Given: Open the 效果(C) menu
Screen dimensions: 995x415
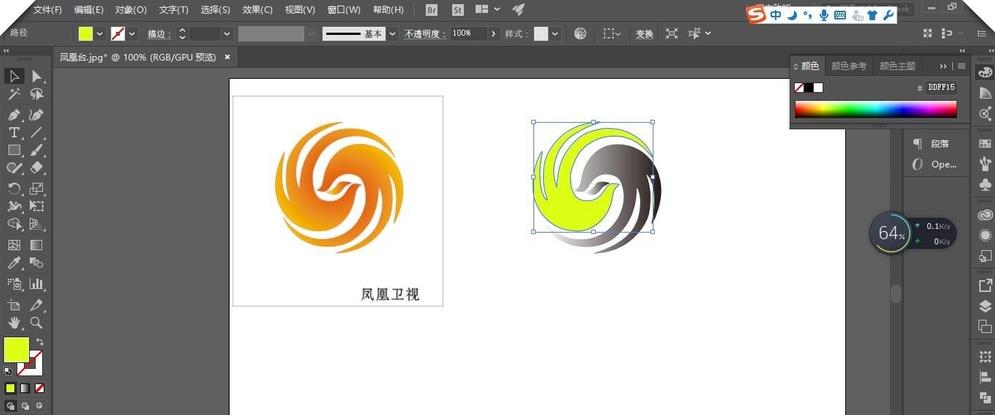Looking at the screenshot, I should [258, 10].
